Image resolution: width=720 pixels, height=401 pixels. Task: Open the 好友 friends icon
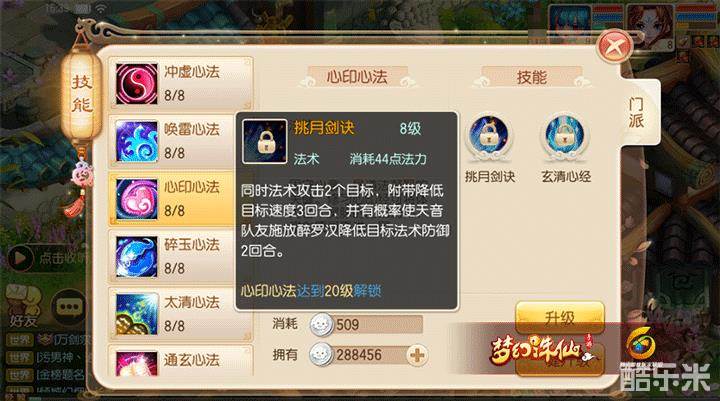pos(23,305)
